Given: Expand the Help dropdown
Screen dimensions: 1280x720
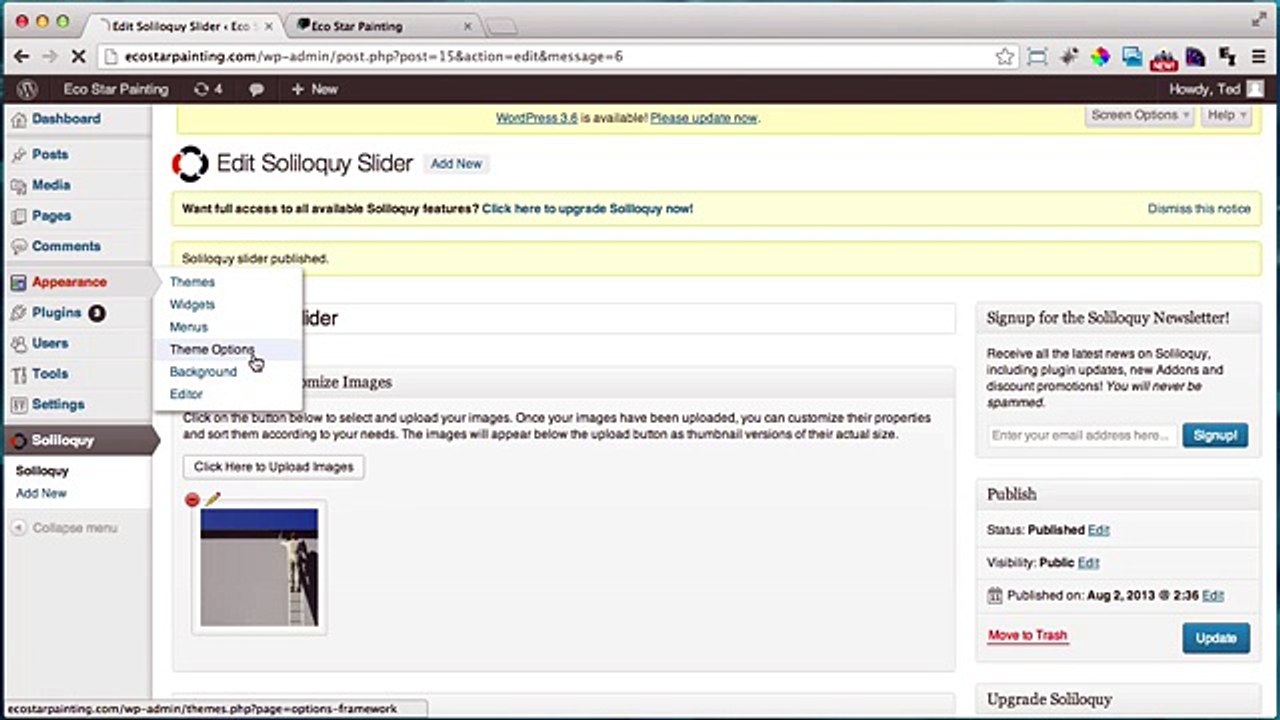Looking at the screenshot, I should point(1227,115).
